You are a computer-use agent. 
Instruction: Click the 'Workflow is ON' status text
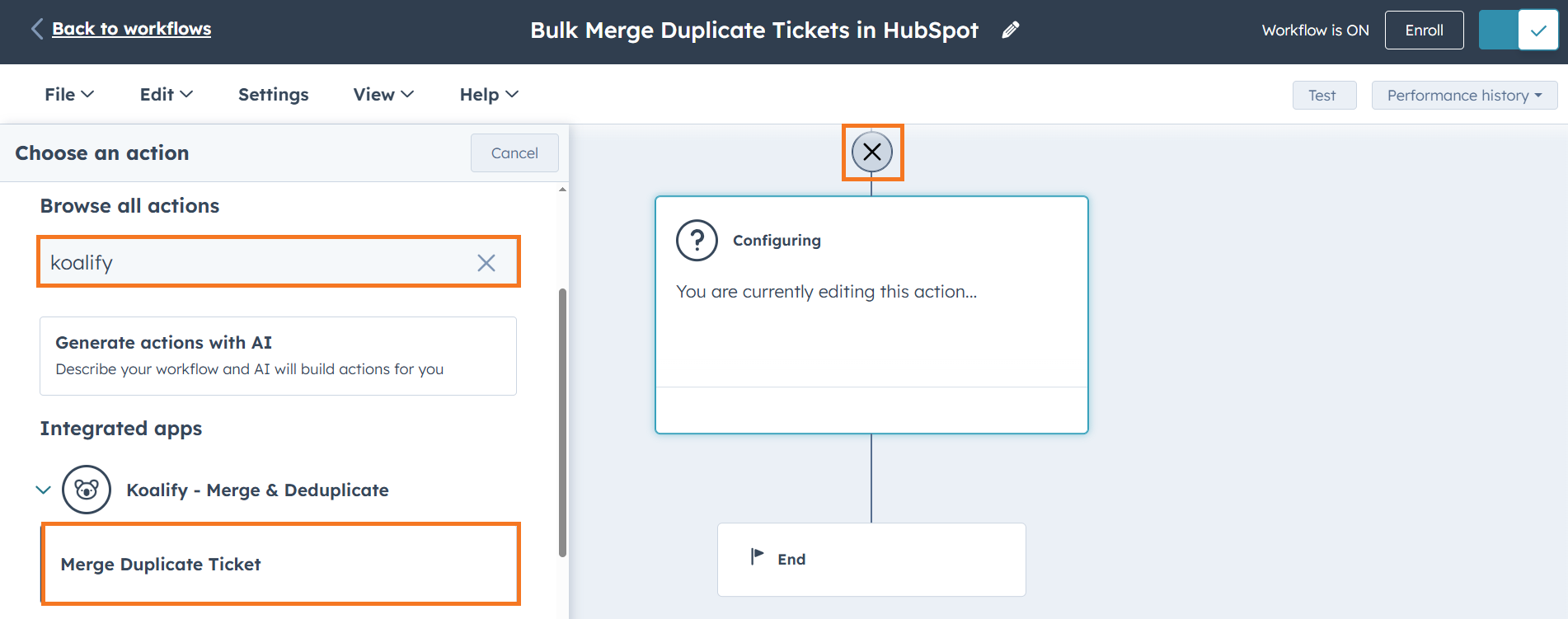1315,30
